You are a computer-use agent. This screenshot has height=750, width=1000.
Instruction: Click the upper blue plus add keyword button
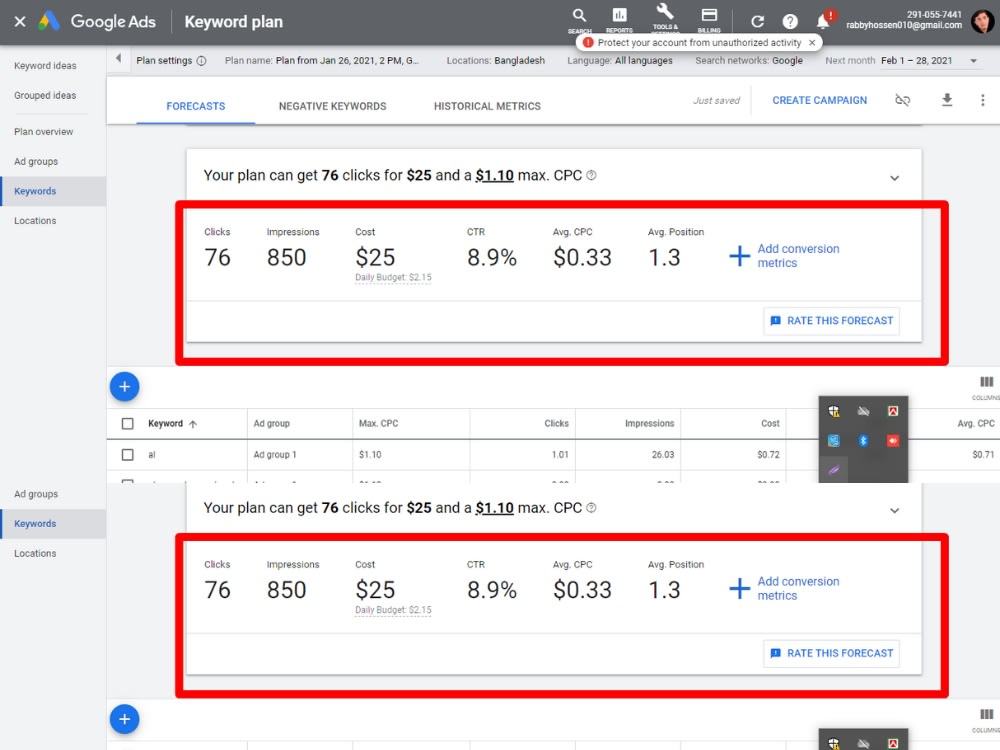click(x=124, y=386)
